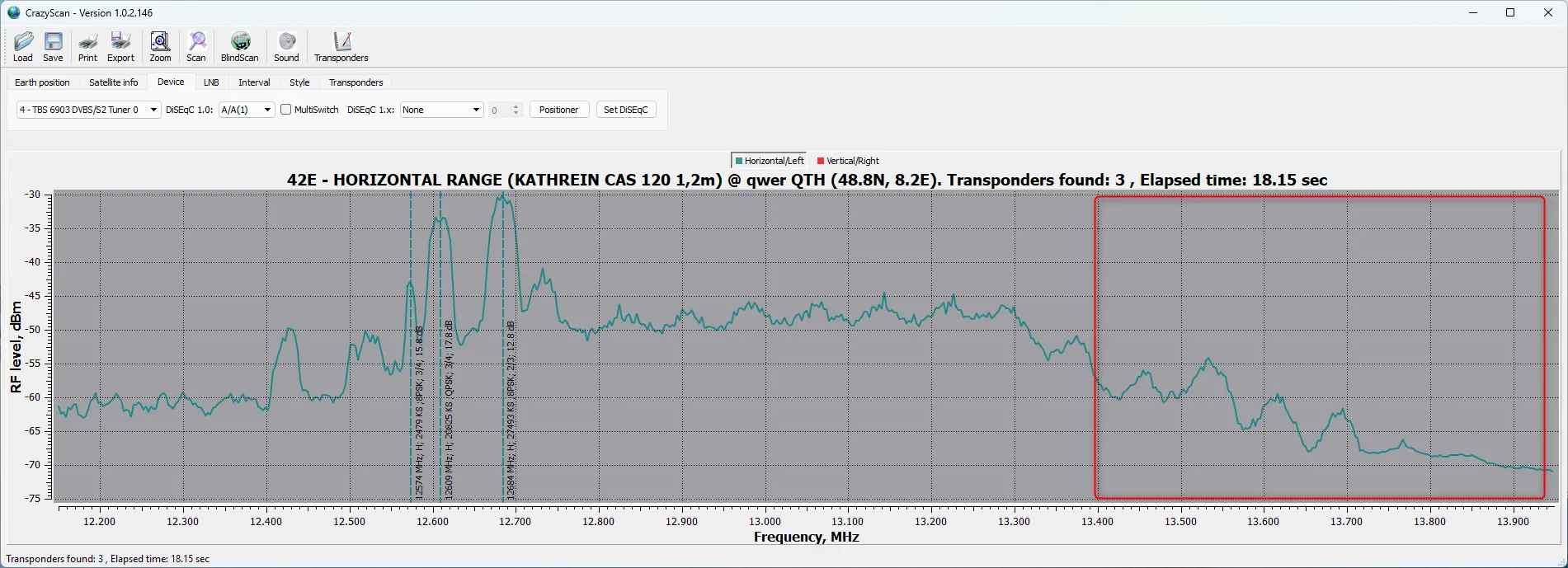Expand the DiSEqC 1.0 A/A(1) dropdown

pos(246,110)
